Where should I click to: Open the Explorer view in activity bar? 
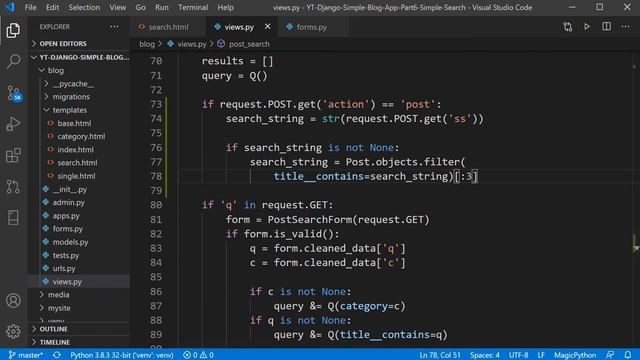pos(13,31)
